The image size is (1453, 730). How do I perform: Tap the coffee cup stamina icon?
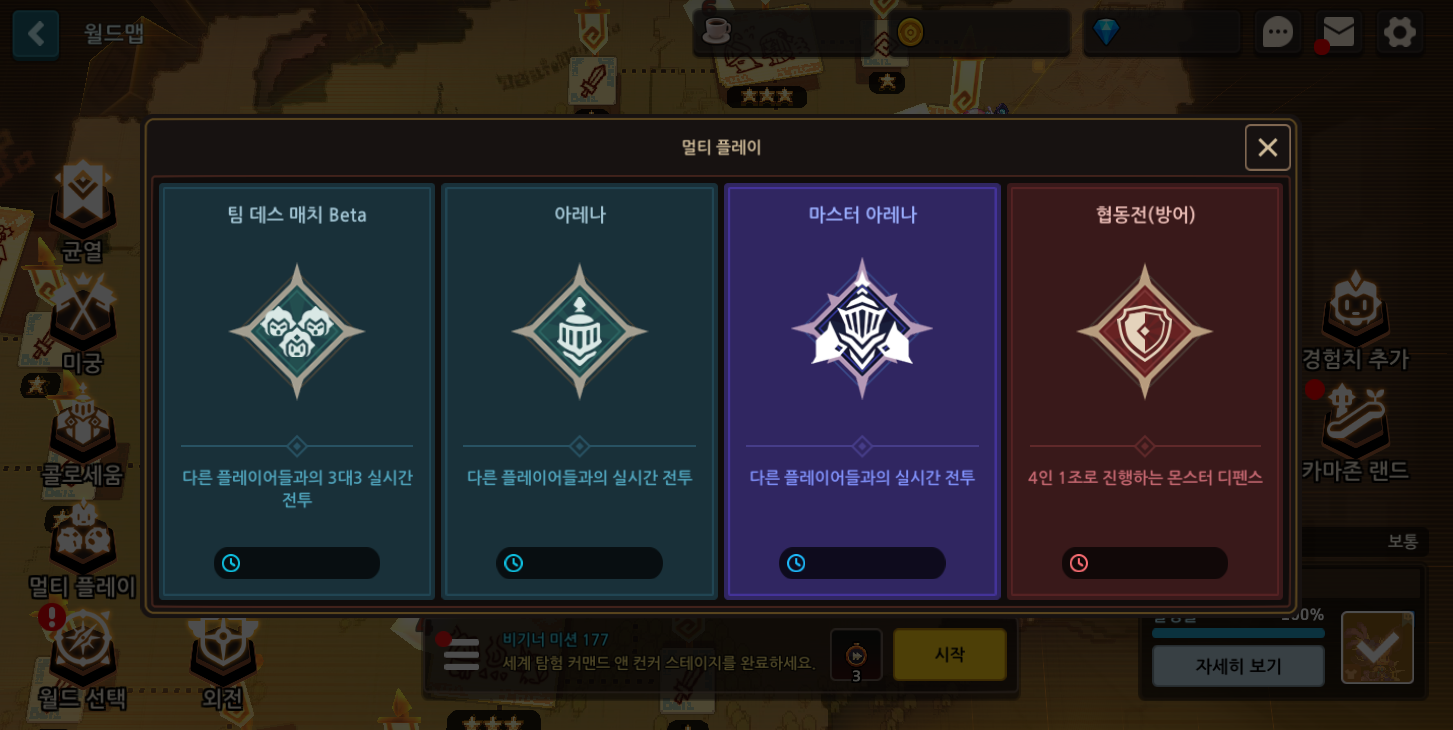pos(716,32)
